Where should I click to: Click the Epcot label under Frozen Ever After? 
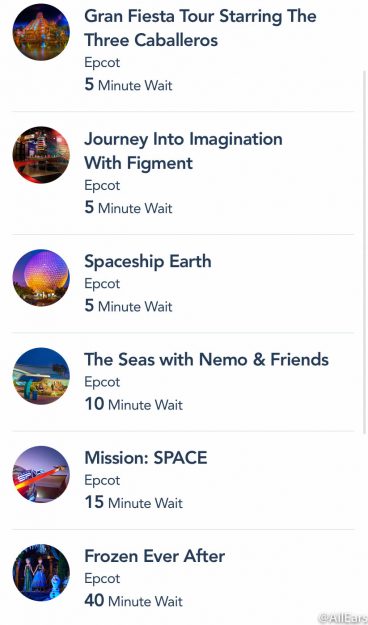click(102, 579)
